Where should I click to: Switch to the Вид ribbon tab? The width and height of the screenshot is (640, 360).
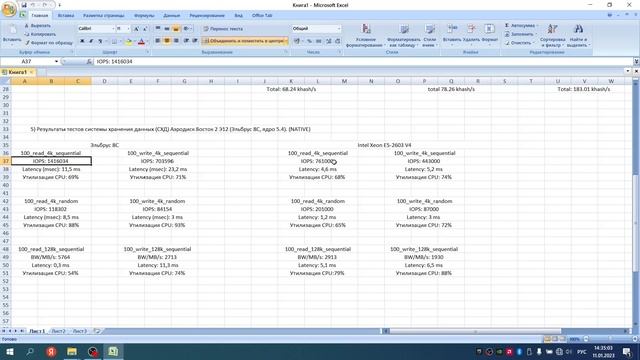point(238,16)
